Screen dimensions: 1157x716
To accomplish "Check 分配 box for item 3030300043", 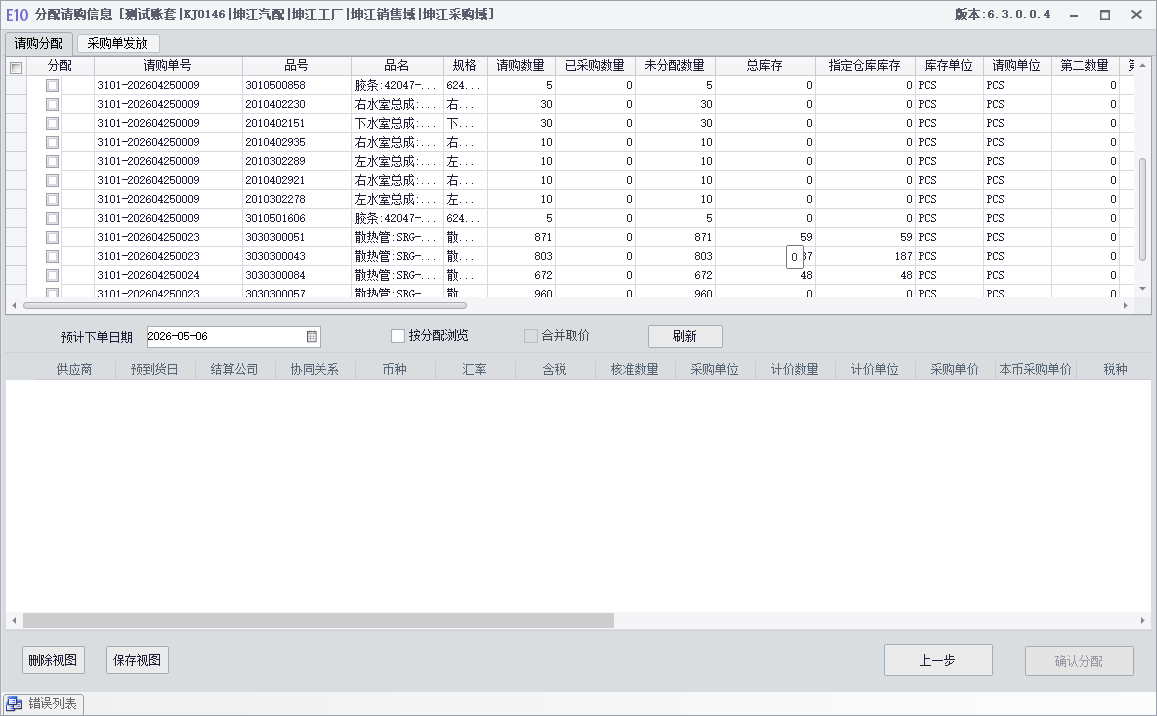I will pyautogui.click(x=52, y=257).
